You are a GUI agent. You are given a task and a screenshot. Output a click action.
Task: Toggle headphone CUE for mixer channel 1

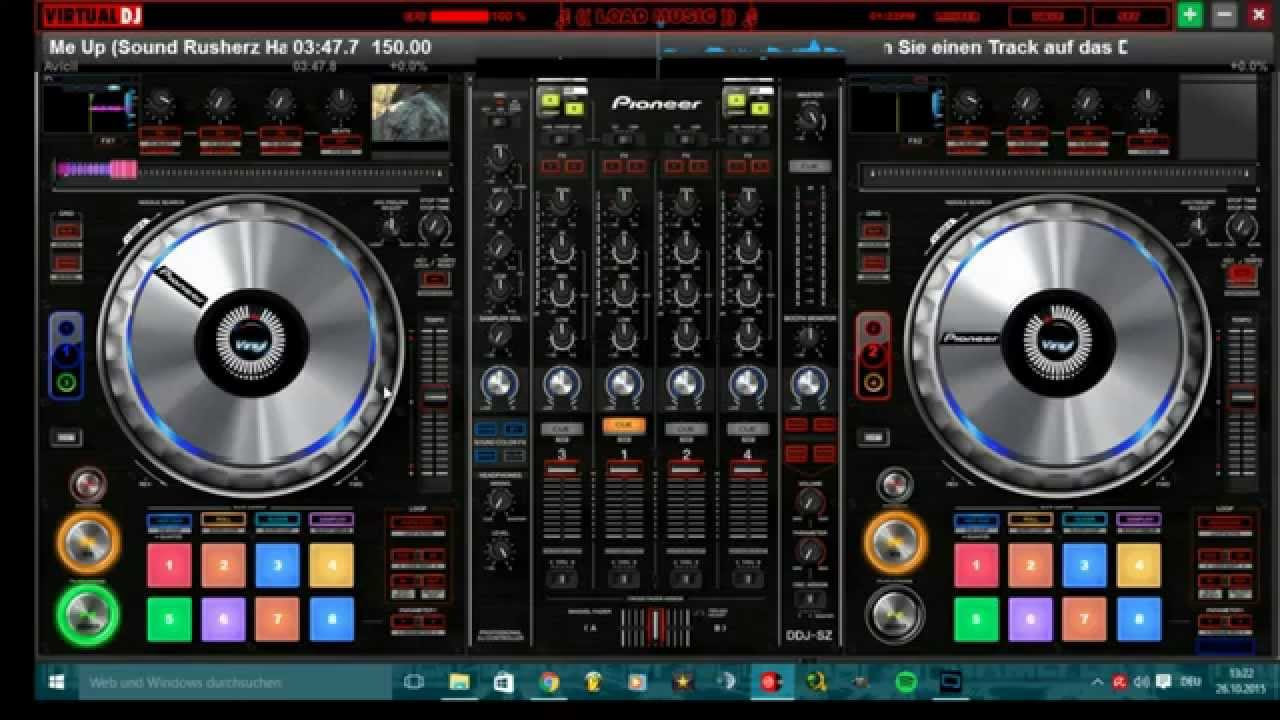click(623, 426)
